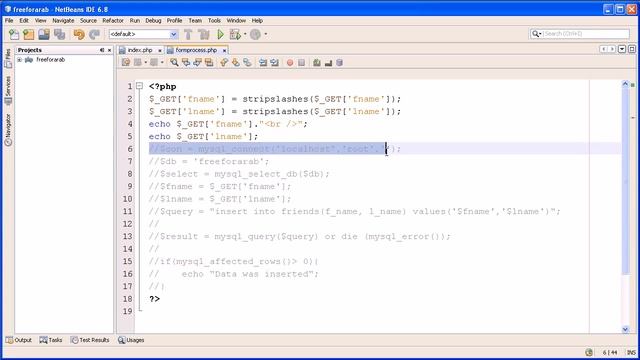Click the Save All toolbar icon
The height and width of the screenshot is (360, 640).
coord(60,34)
